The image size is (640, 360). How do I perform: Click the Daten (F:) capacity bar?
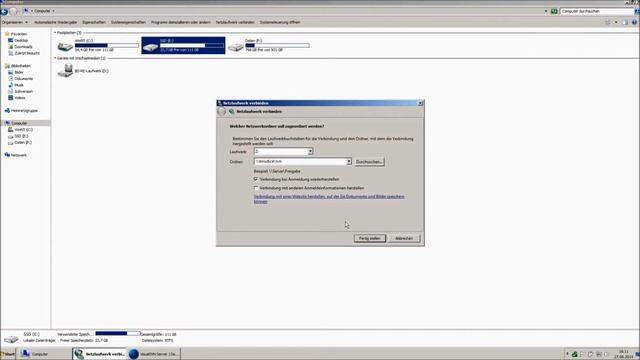point(277,45)
